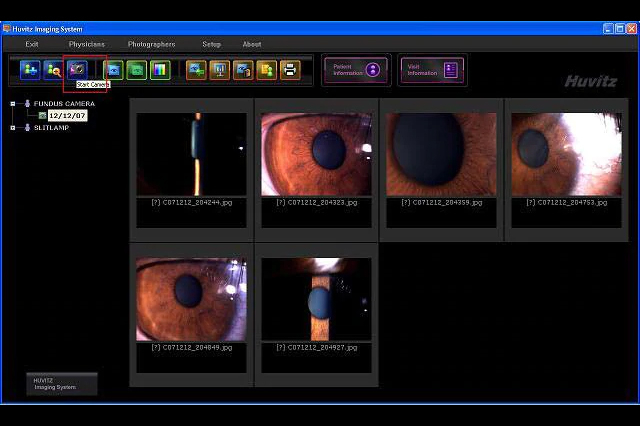Click the green image view toolbar icon

(137, 70)
